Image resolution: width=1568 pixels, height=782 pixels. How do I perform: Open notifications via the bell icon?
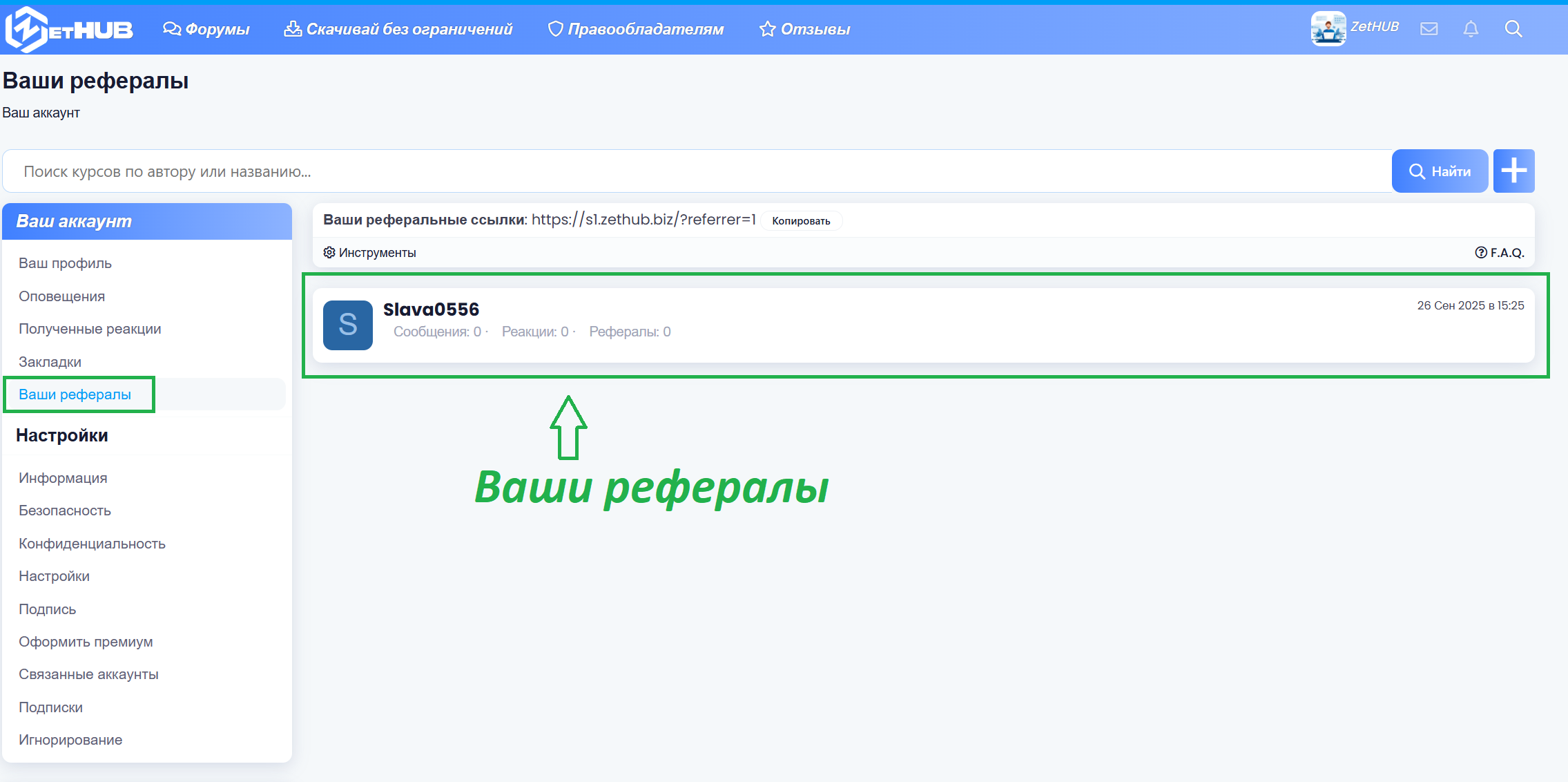[1471, 28]
